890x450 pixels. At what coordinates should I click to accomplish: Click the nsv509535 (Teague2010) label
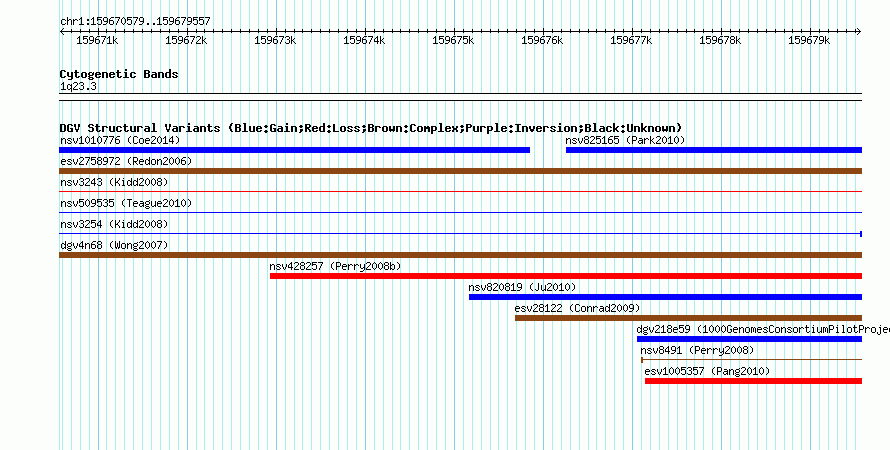tap(126, 203)
